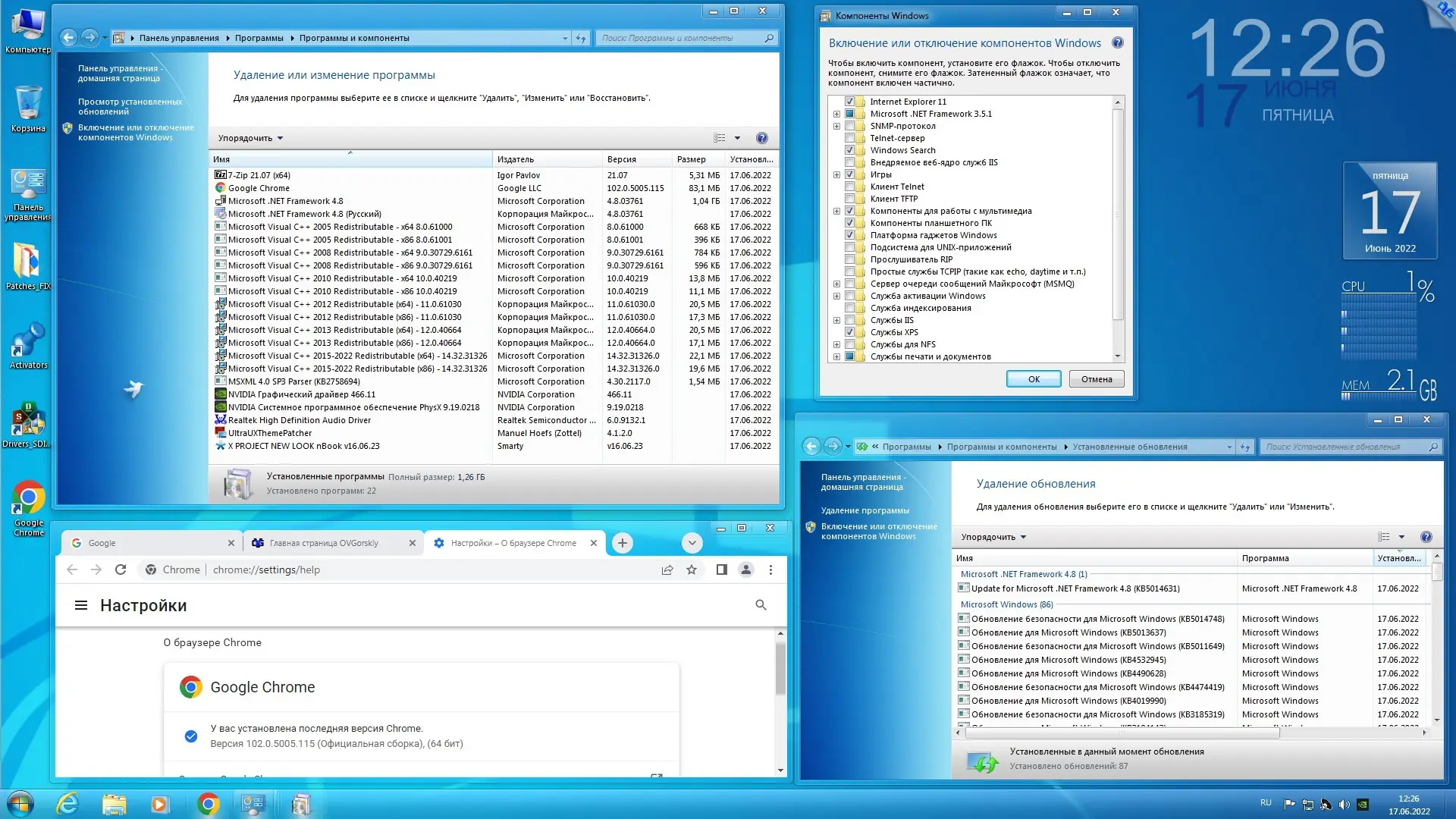Open the Просмотр установленных обновлений link

pyautogui.click(x=130, y=106)
